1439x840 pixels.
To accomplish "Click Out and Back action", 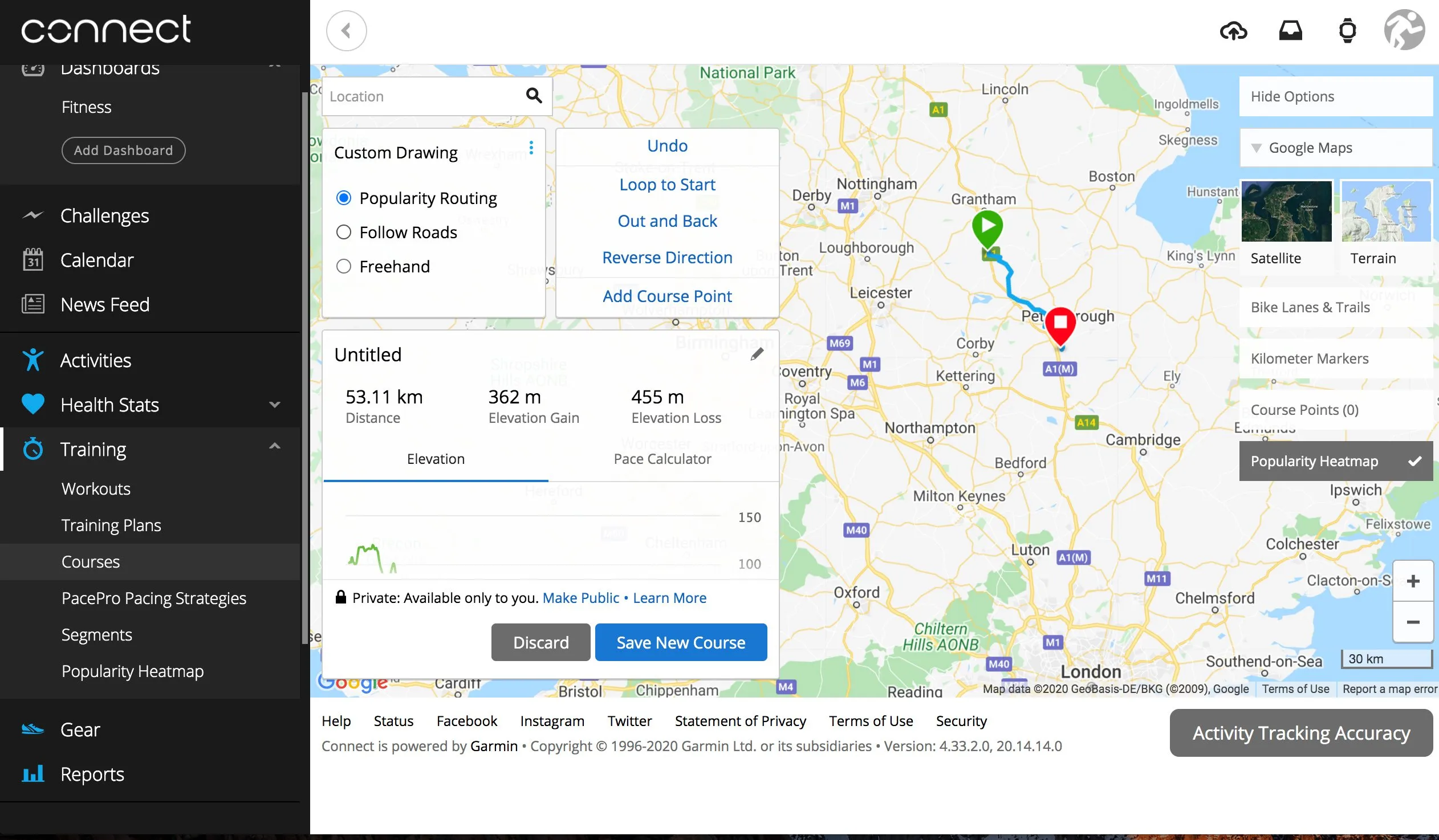I will (667, 222).
